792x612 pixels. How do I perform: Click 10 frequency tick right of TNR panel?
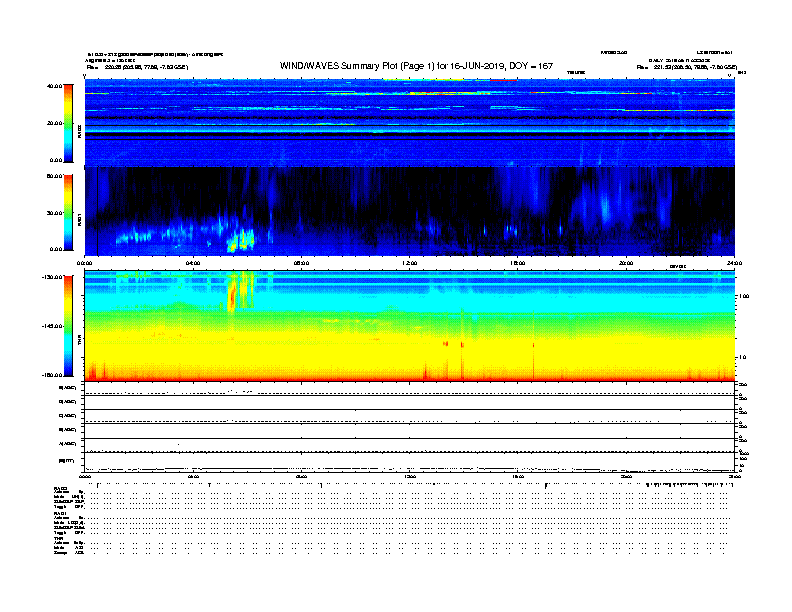742,358
